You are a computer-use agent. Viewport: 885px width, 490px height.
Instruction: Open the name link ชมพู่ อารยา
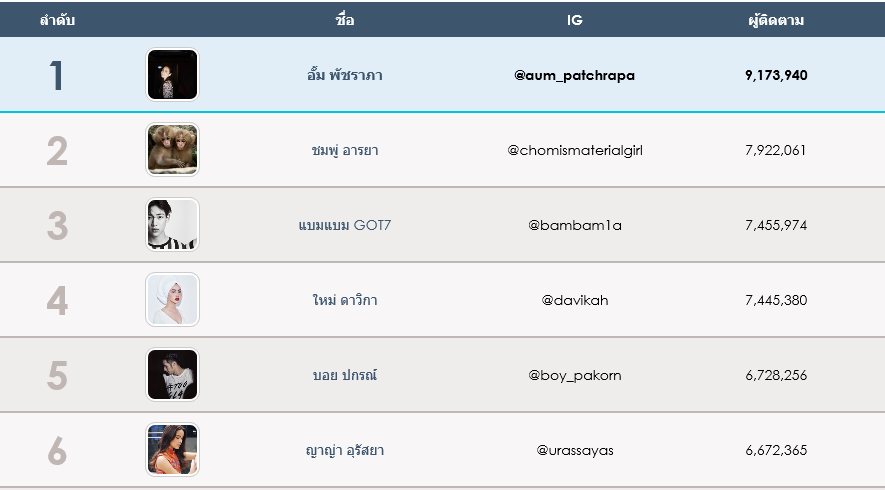click(x=345, y=150)
